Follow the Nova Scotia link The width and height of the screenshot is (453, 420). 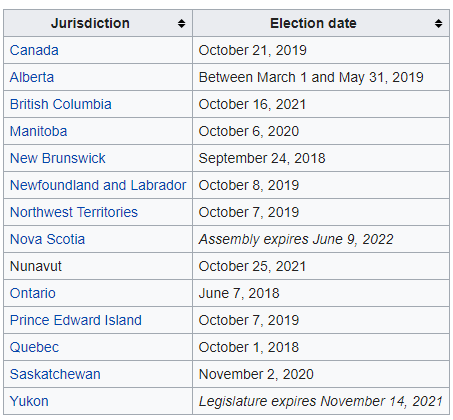click(x=47, y=239)
